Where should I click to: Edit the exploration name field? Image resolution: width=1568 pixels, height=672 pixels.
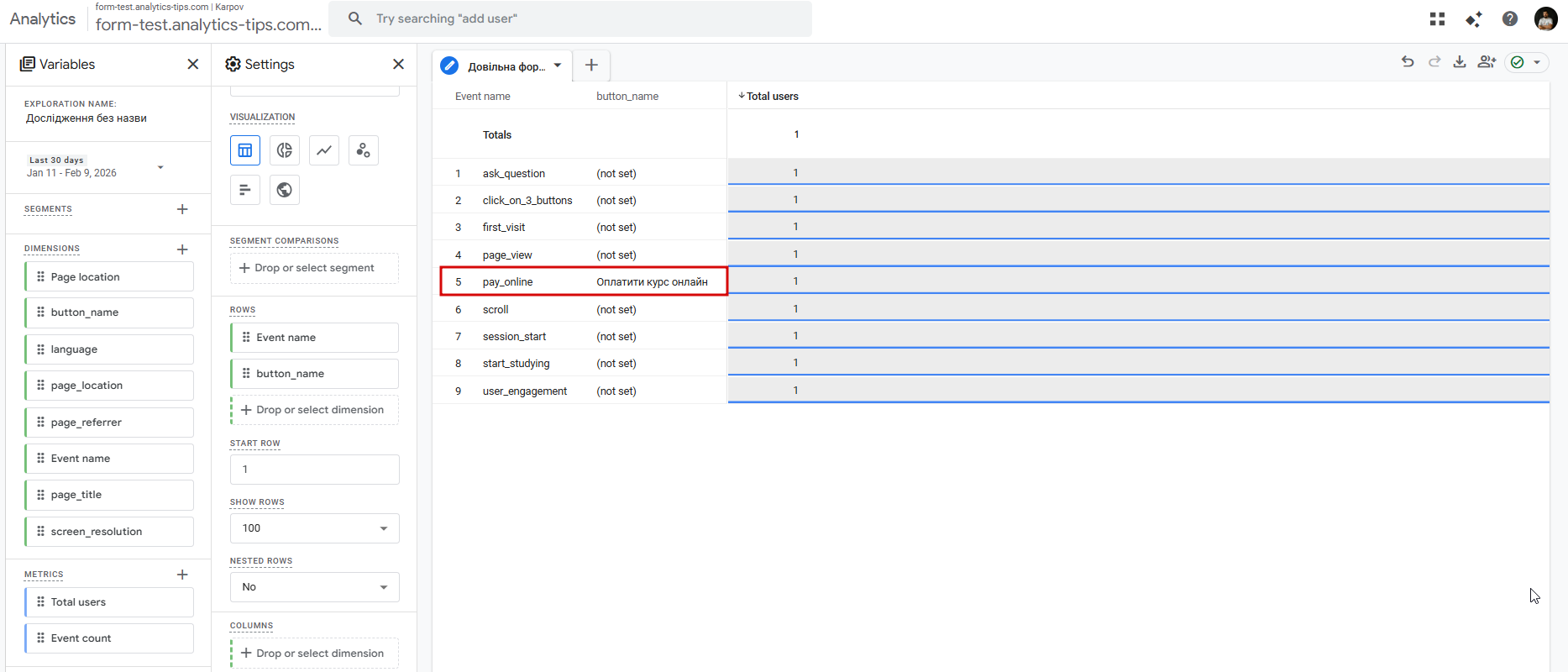coord(87,118)
